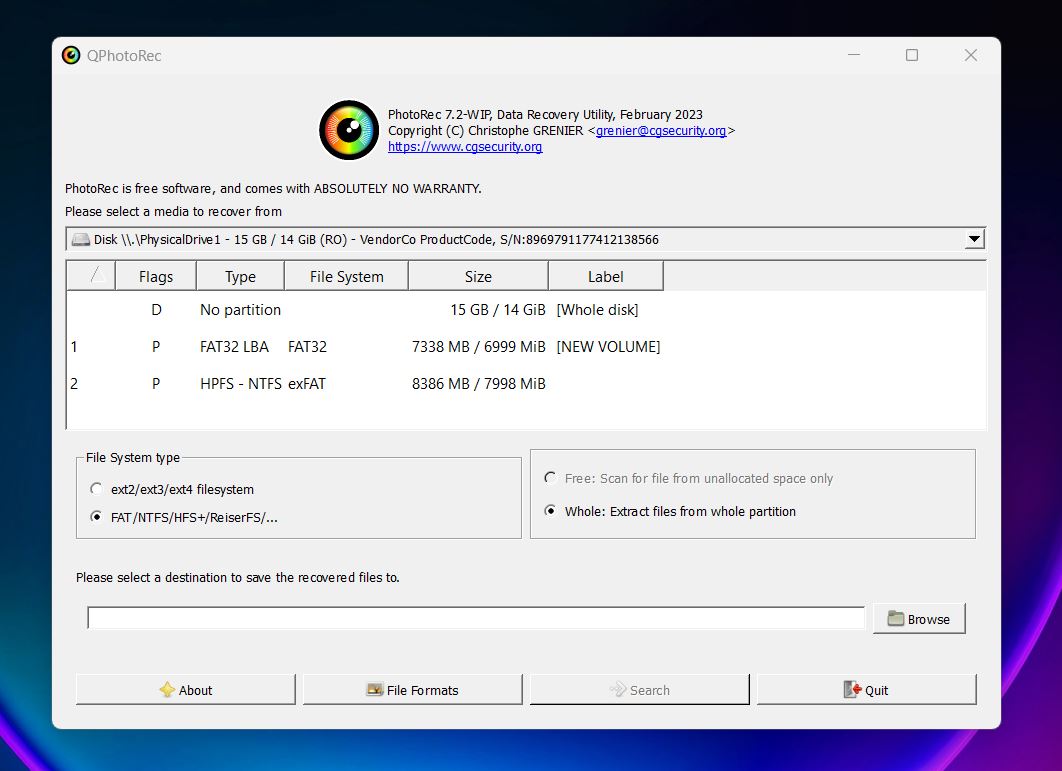Sort partitions by the Flags column header

156,276
